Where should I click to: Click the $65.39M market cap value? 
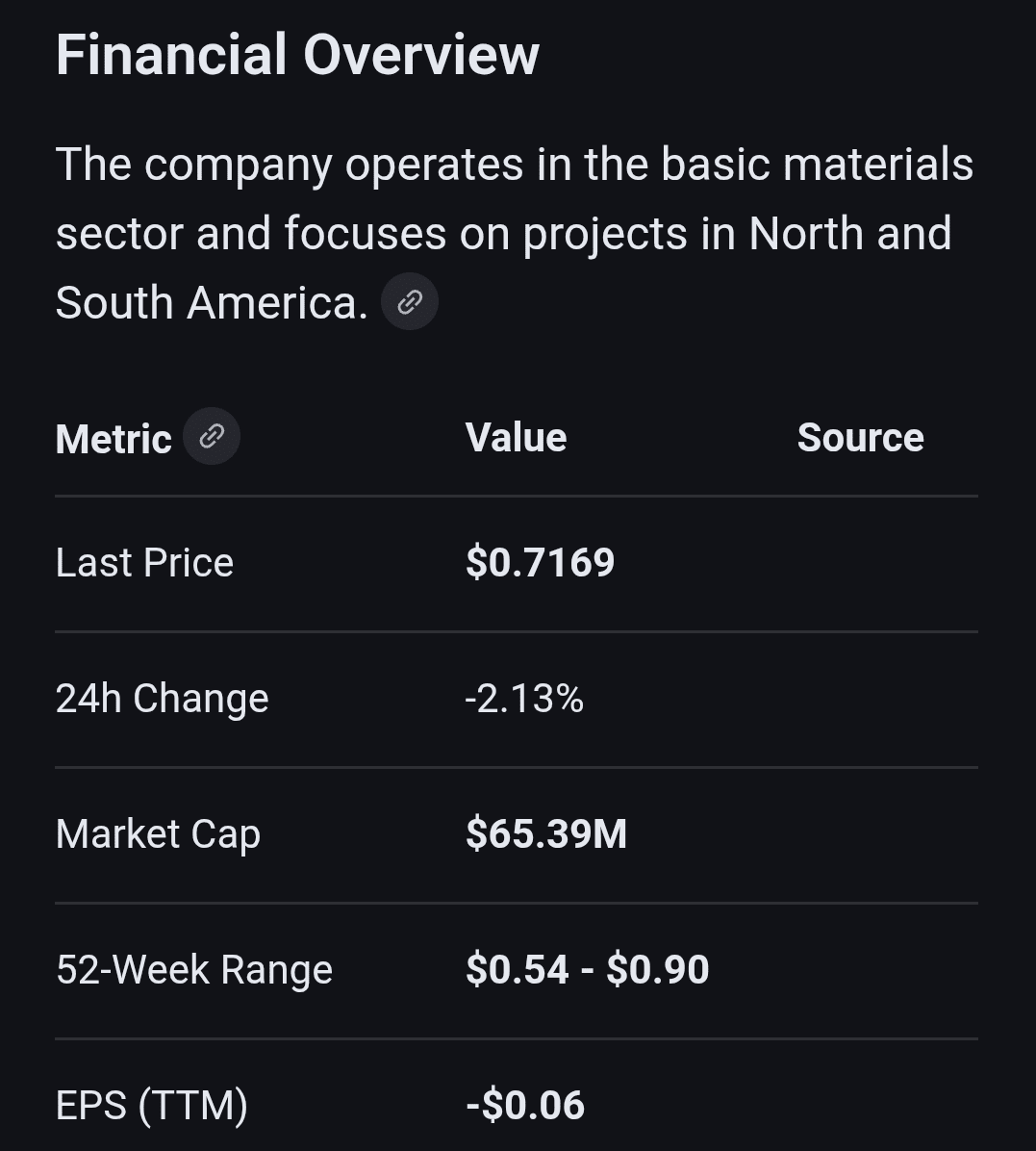coord(545,834)
